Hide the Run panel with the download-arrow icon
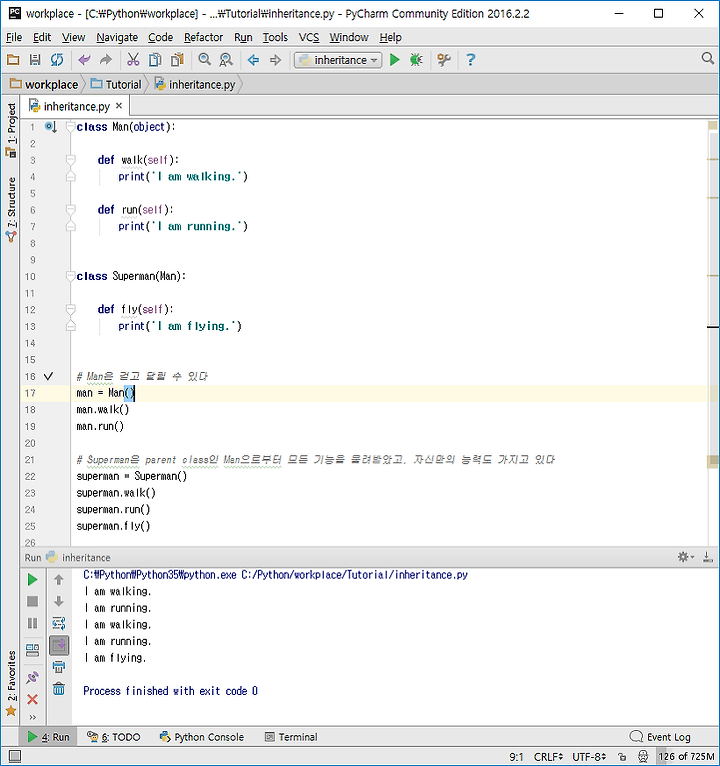The height and width of the screenshot is (766, 720). pyautogui.click(x=707, y=556)
